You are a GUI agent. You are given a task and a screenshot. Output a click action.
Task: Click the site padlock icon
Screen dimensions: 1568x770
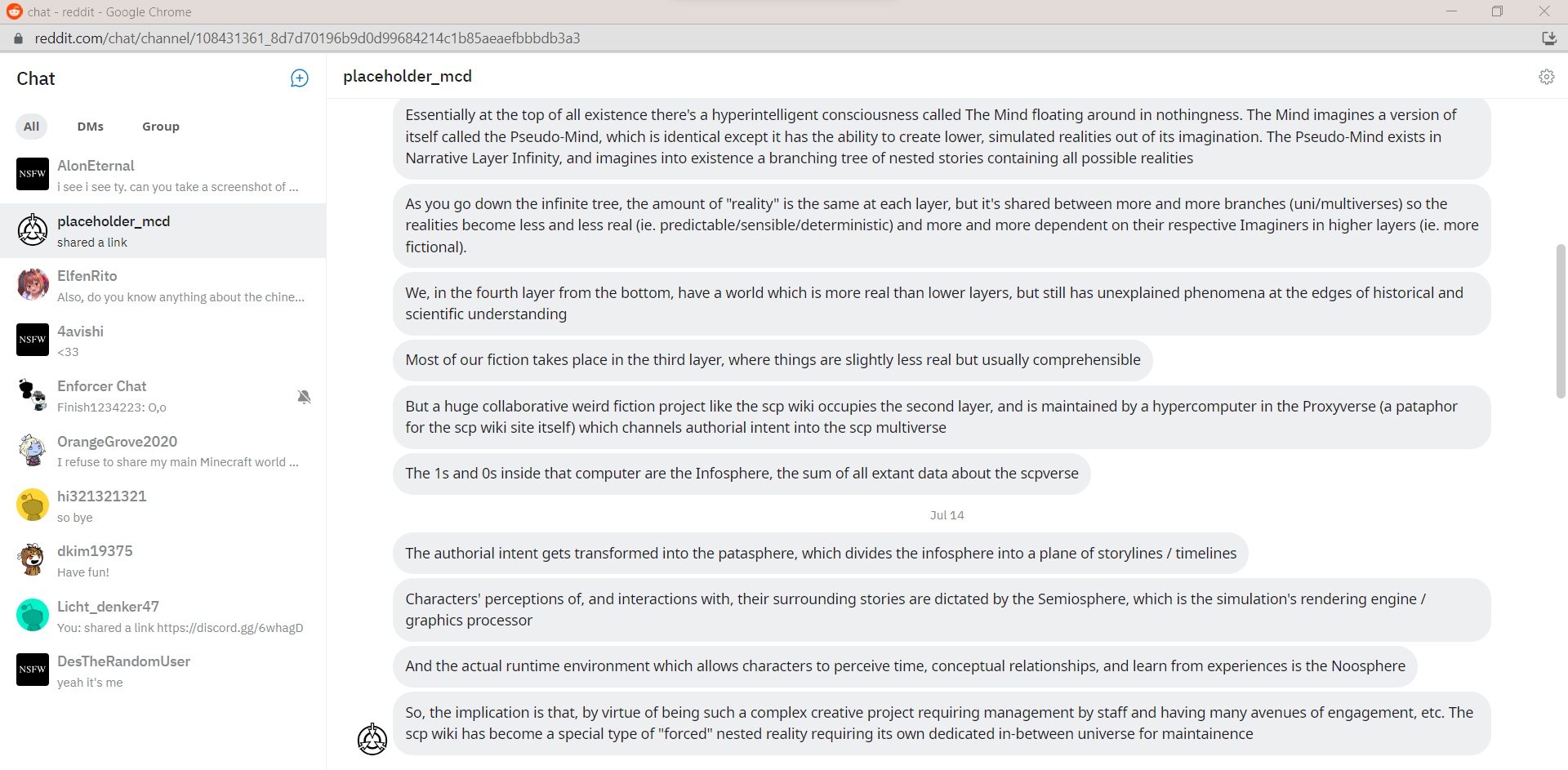tap(18, 38)
